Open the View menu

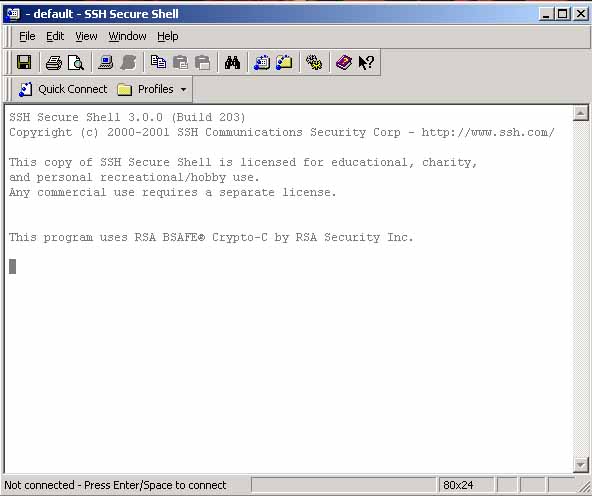[x=86, y=36]
